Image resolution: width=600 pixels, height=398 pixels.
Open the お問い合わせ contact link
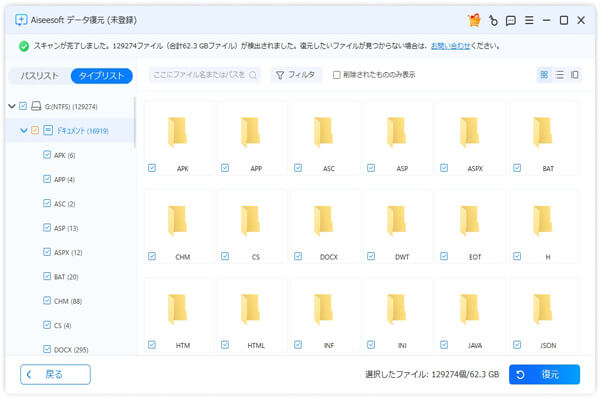450,46
